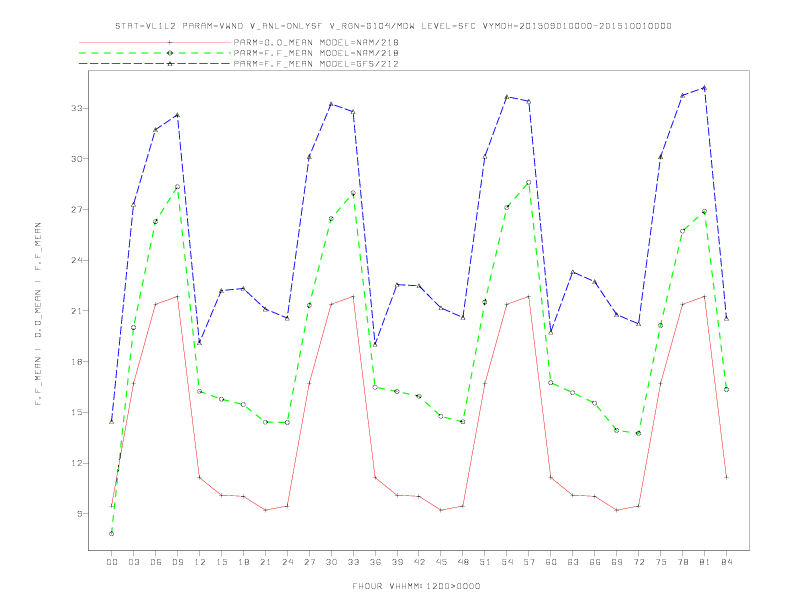
Task: Click x-axis forecast hour label 24
Action: pos(287,562)
